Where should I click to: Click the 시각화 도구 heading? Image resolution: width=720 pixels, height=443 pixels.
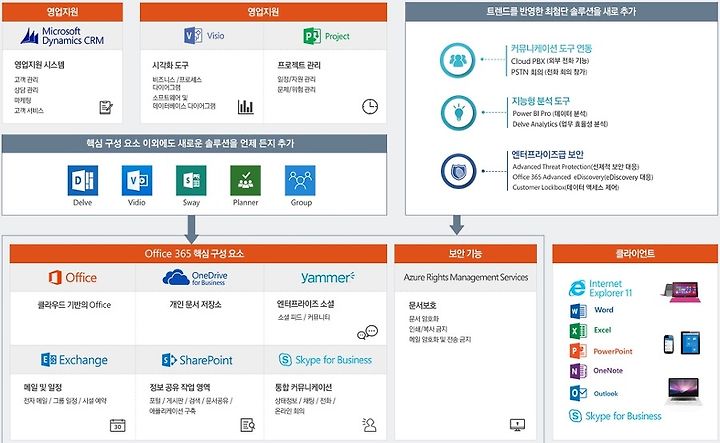(170, 65)
